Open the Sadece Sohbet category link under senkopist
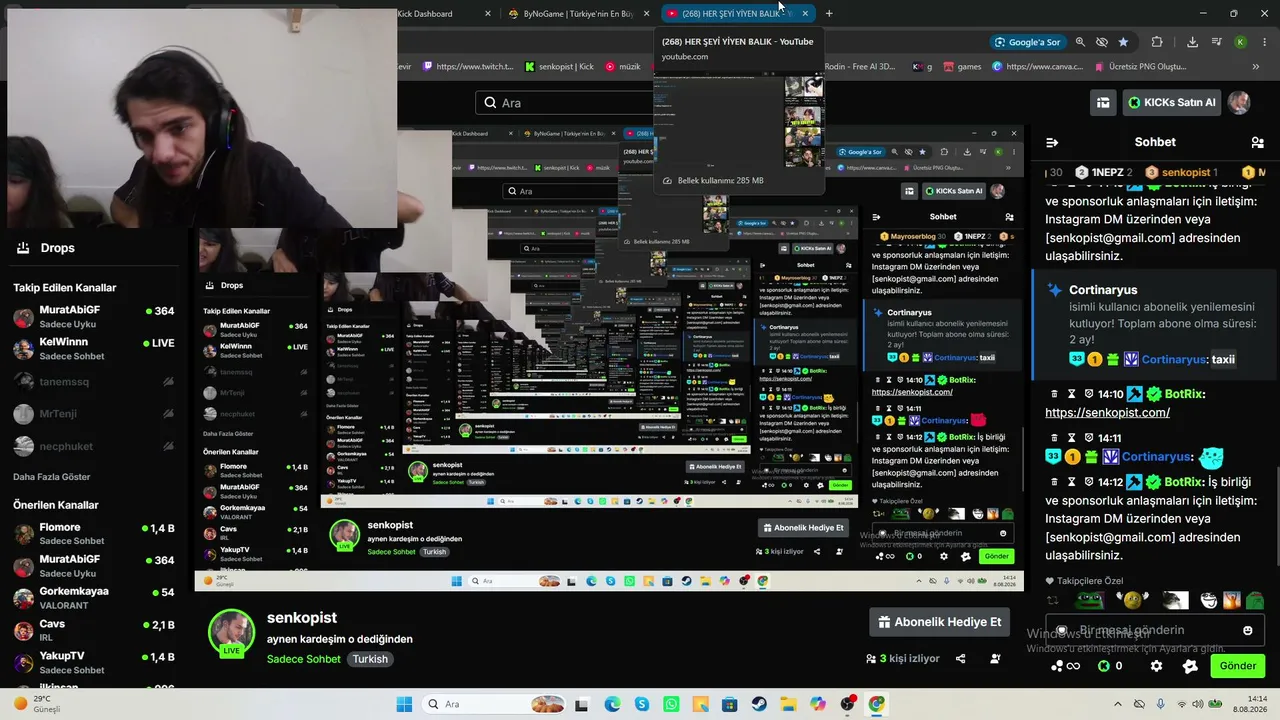Image resolution: width=1280 pixels, height=720 pixels. coord(304,659)
